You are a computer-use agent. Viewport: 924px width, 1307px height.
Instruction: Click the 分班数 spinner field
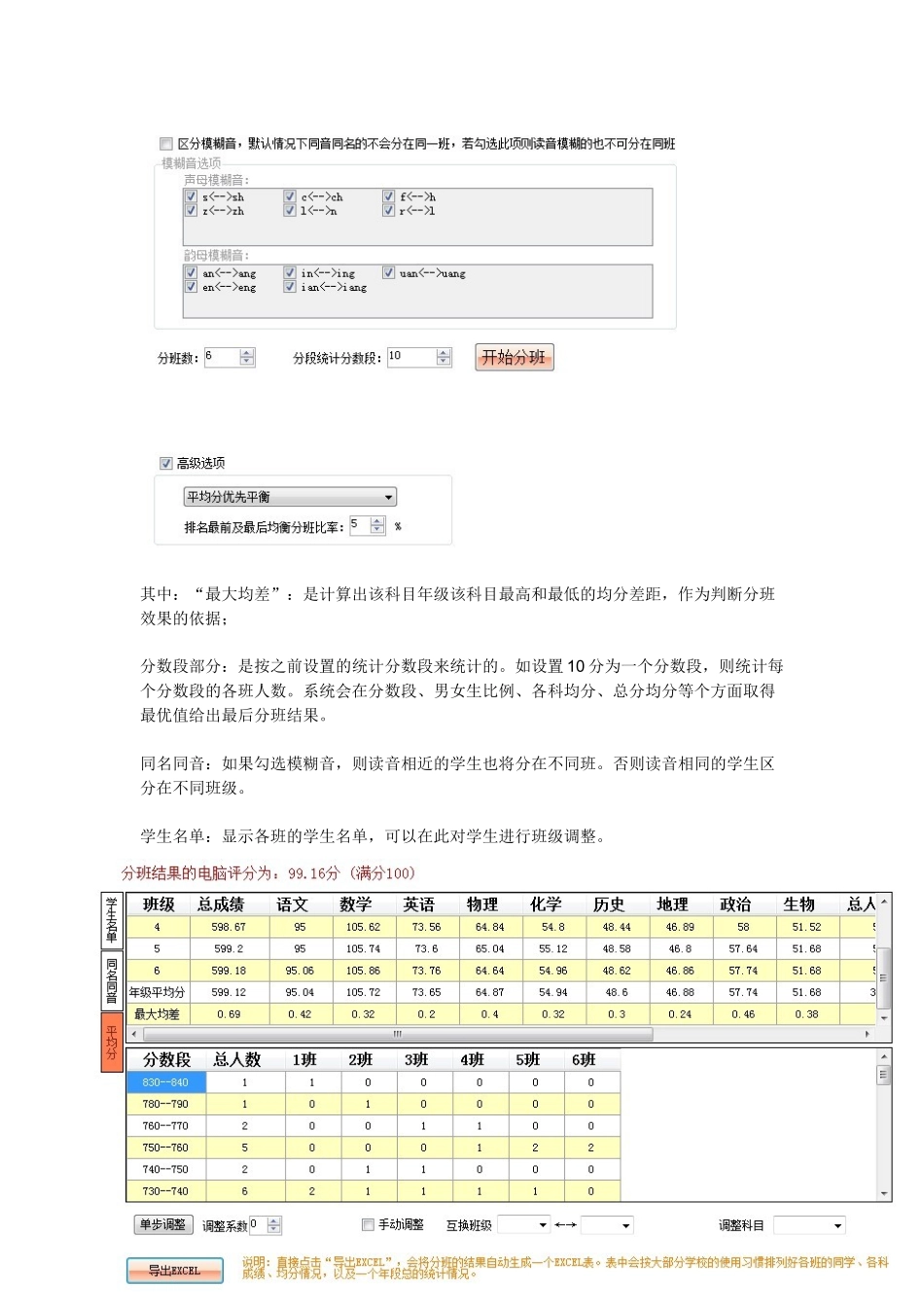click(x=230, y=357)
